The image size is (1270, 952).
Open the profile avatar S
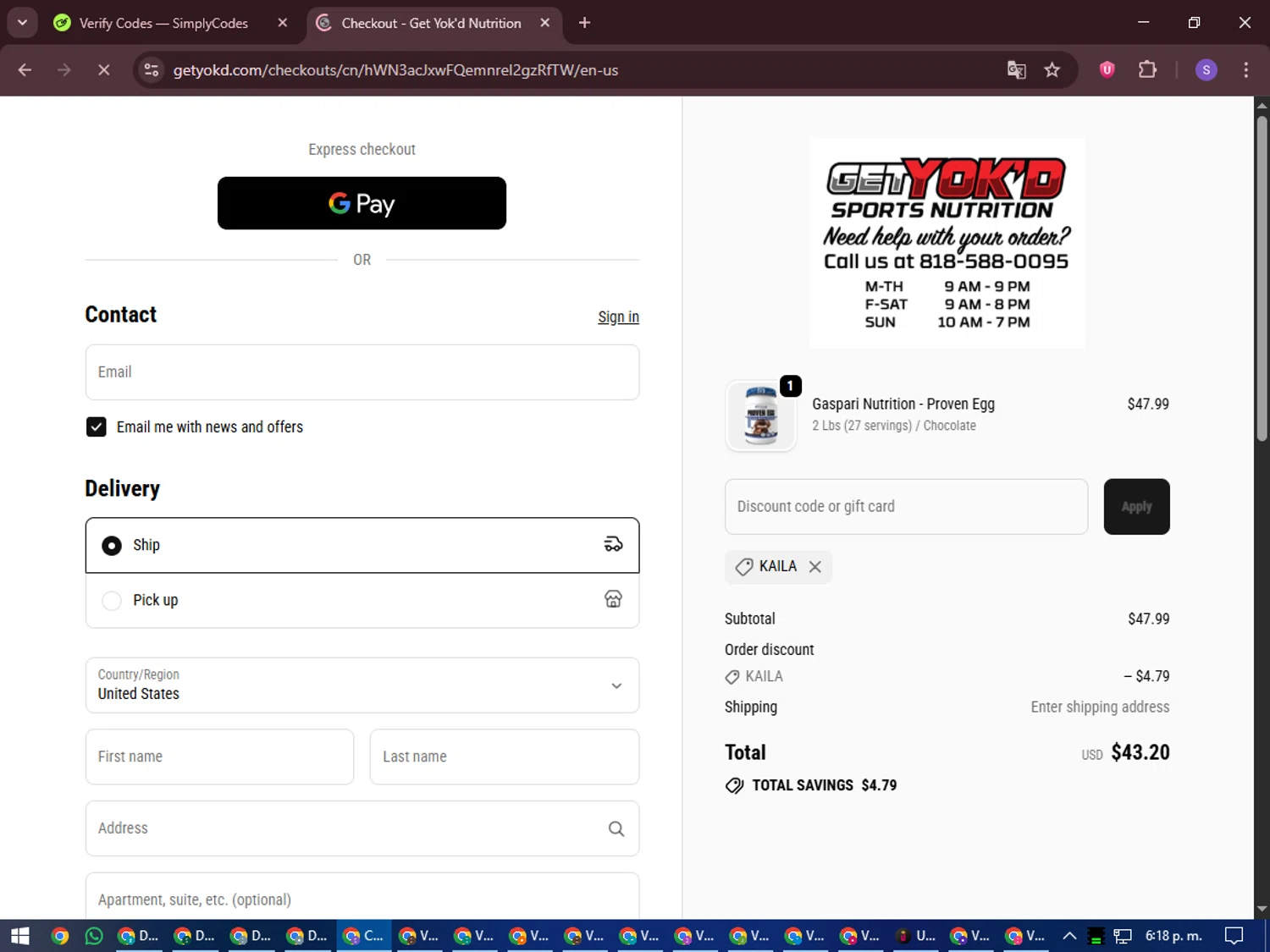point(1206,70)
